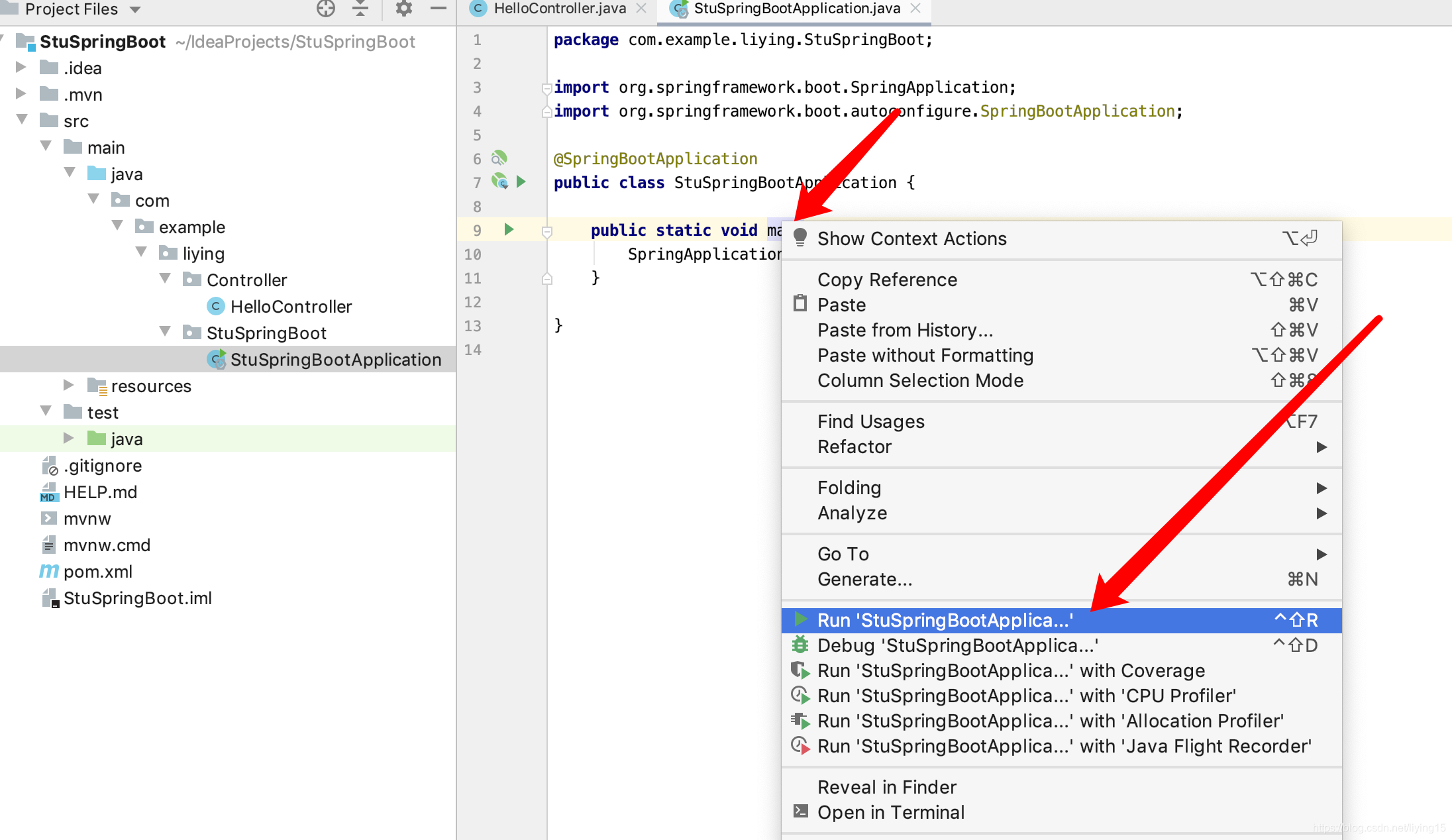Click the run gutter arrow on line 9

(x=509, y=229)
